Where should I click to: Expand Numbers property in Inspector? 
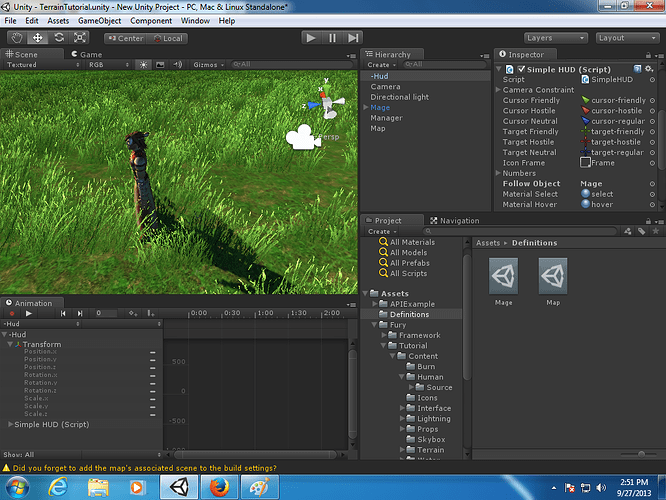coord(498,173)
